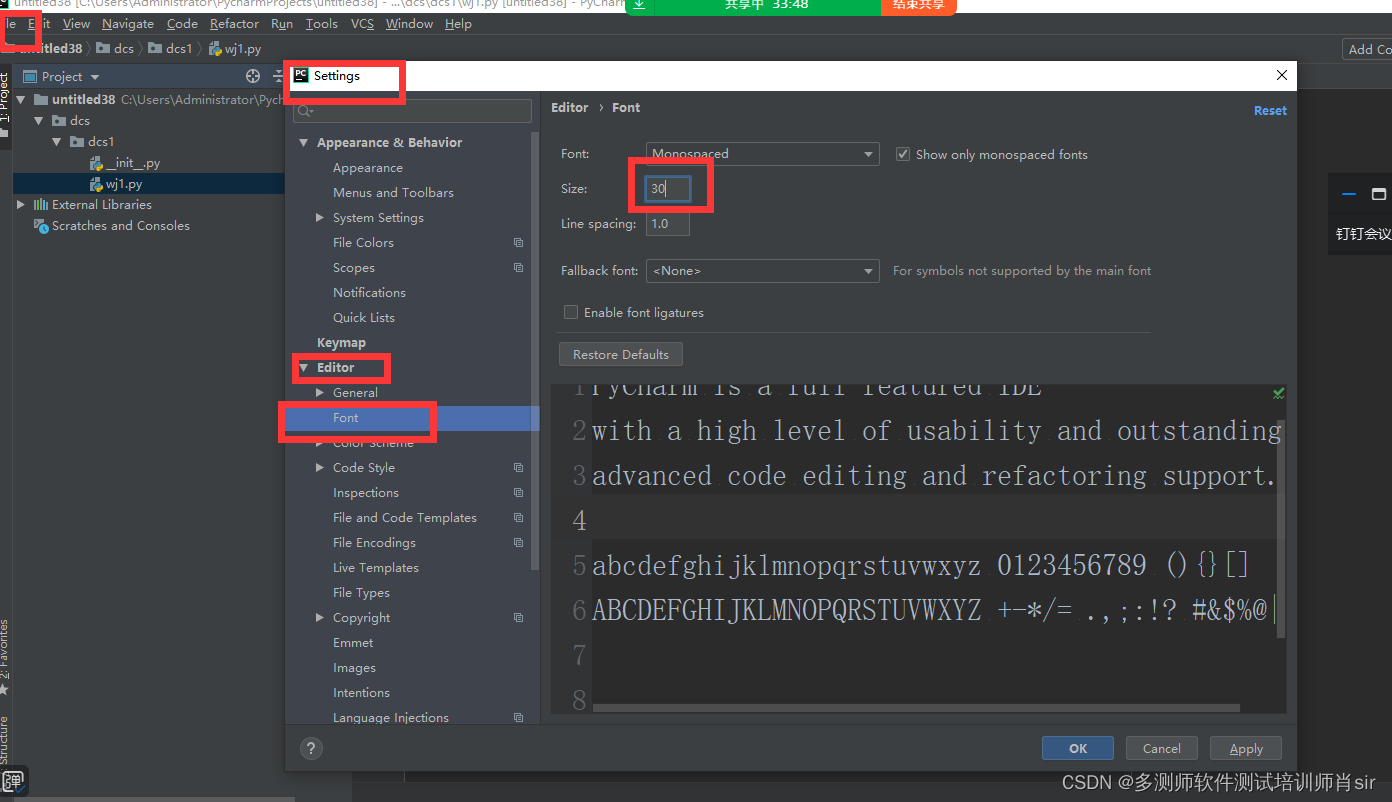Image resolution: width=1392 pixels, height=802 pixels.
Task: Click the dcs breadcrumb in navigation bar
Action: 115,48
